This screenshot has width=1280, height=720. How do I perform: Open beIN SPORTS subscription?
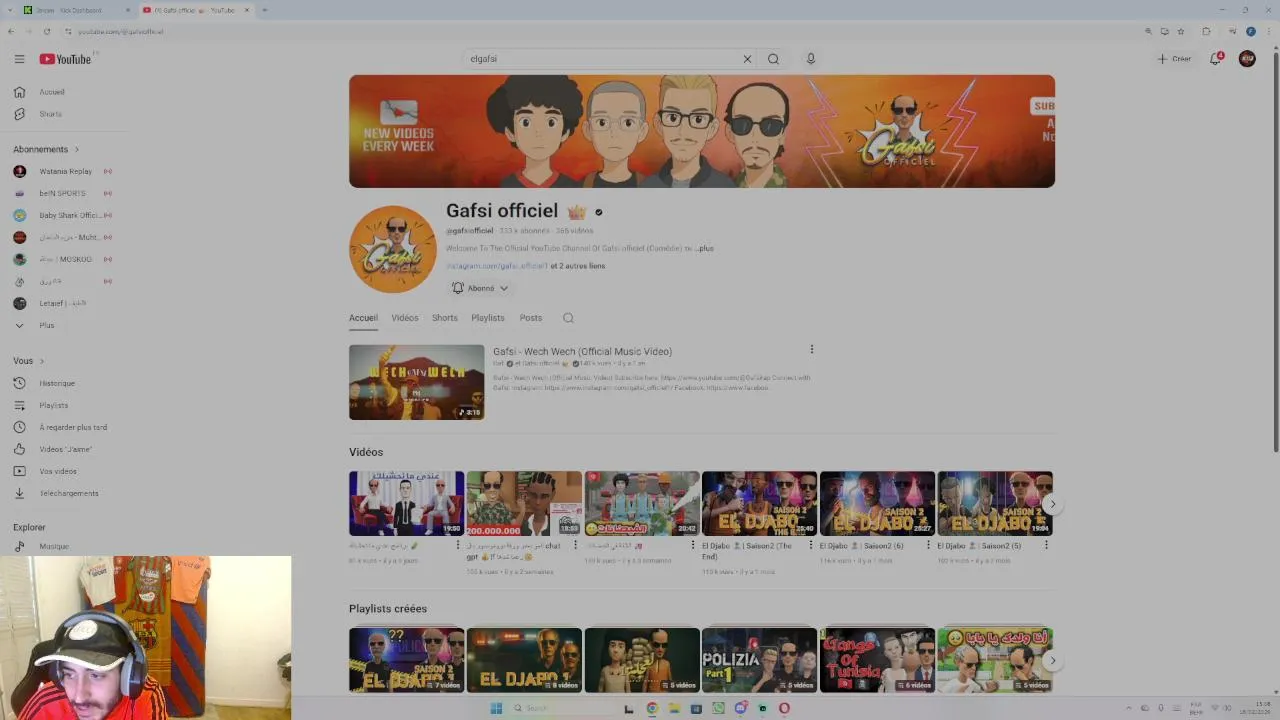pyautogui.click(x=60, y=193)
